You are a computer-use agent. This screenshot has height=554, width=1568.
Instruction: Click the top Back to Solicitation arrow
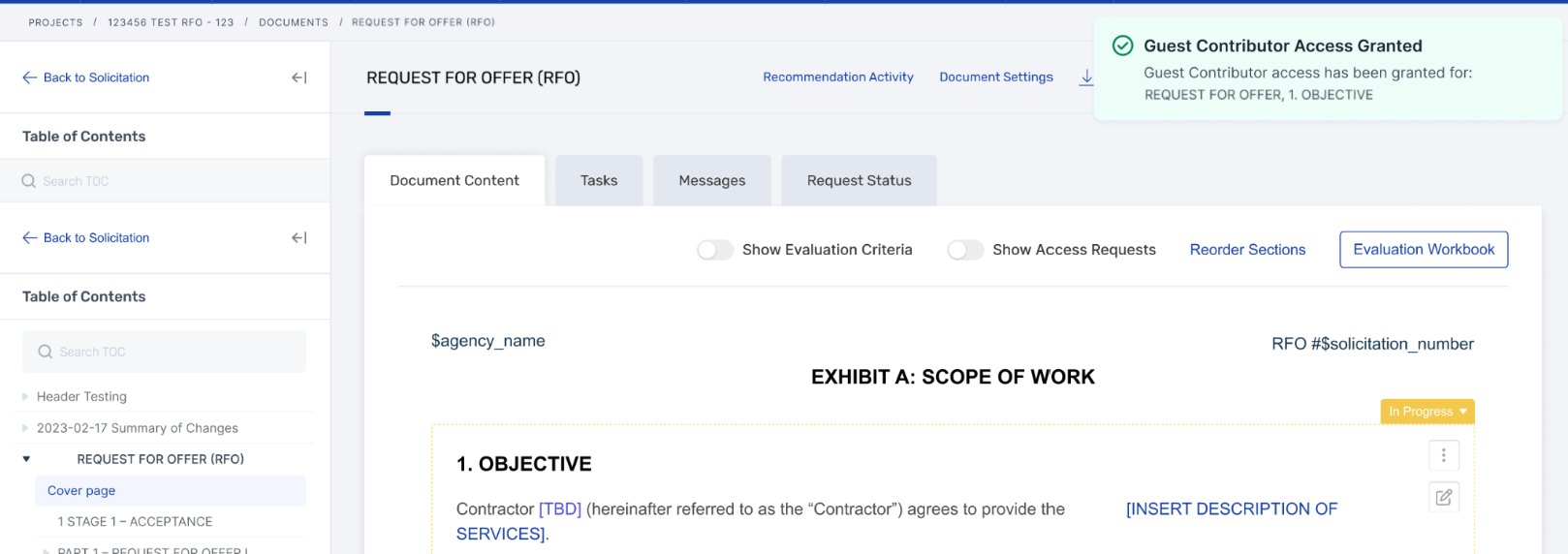[30, 77]
